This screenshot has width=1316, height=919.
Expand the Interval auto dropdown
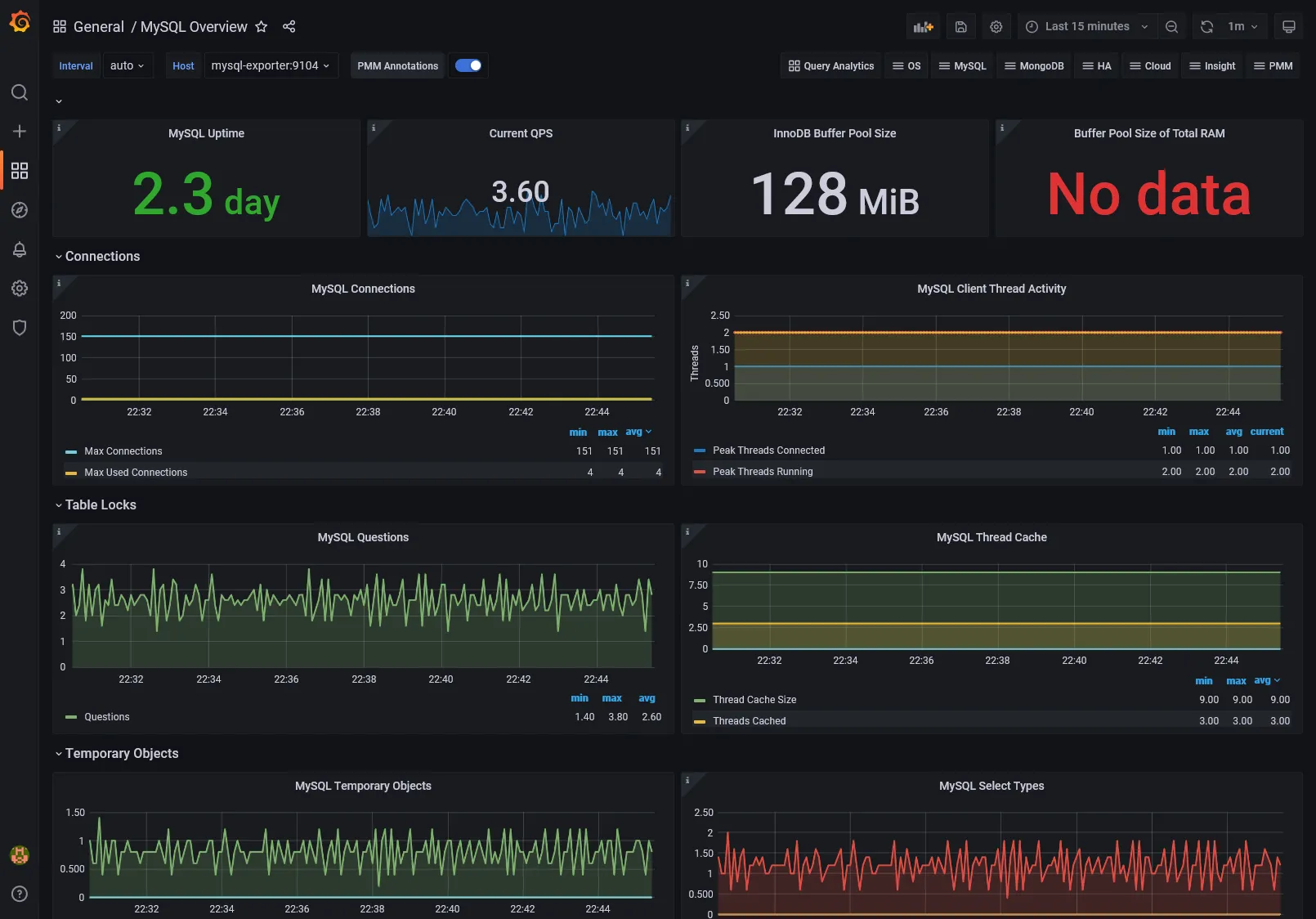128,65
